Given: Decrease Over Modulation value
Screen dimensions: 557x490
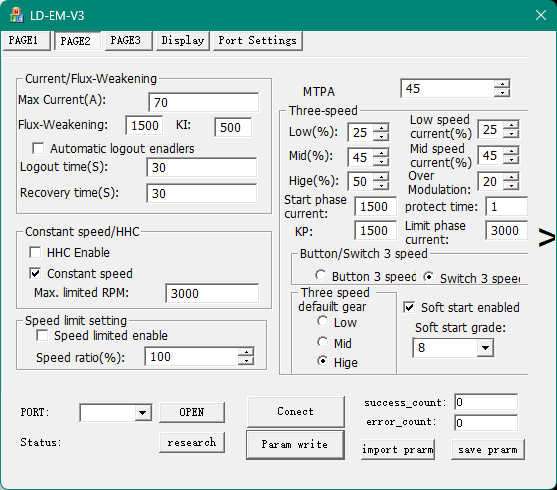Looking at the screenshot, I should 511,185.
